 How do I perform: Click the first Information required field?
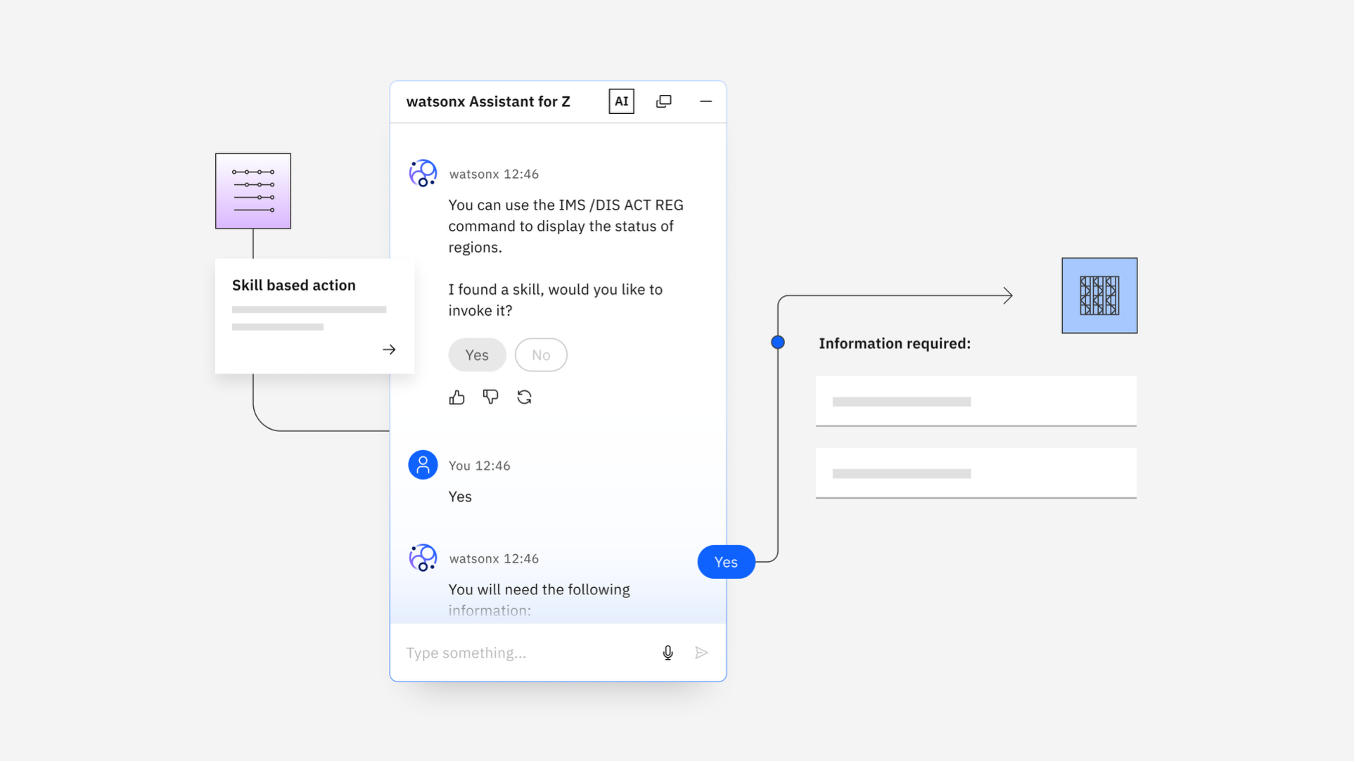coord(975,400)
